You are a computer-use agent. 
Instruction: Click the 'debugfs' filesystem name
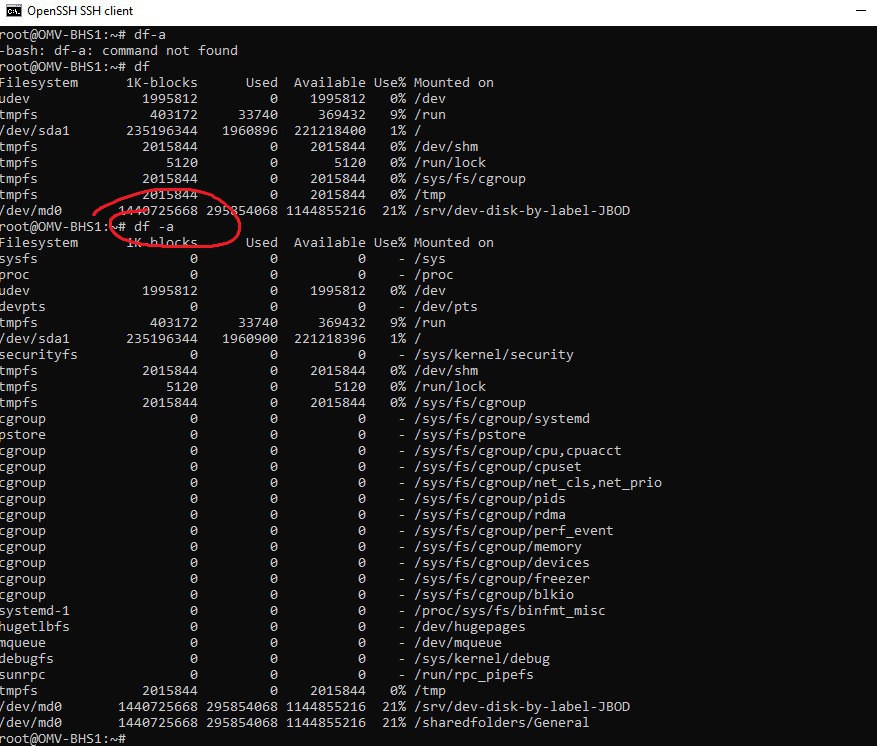pyautogui.click(x=27, y=659)
